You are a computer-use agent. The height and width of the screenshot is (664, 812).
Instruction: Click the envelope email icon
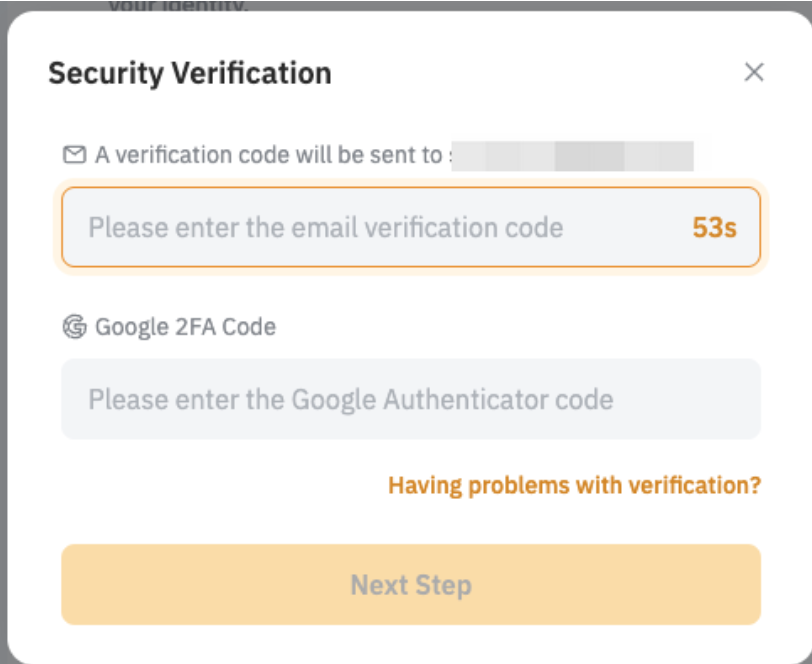pos(74,155)
